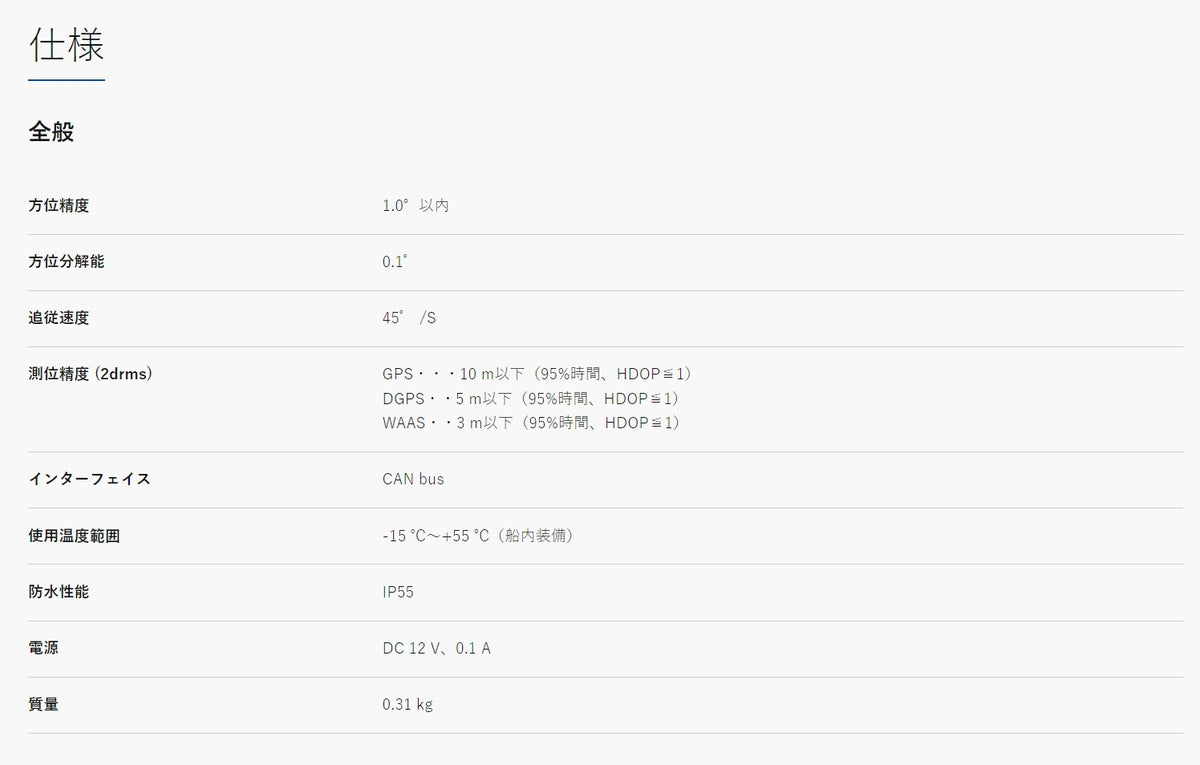Image resolution: width=1200 pixels, height=765 pixels.
Task: Select the インターフェイス row label
Action: click(x=89, y=479)
